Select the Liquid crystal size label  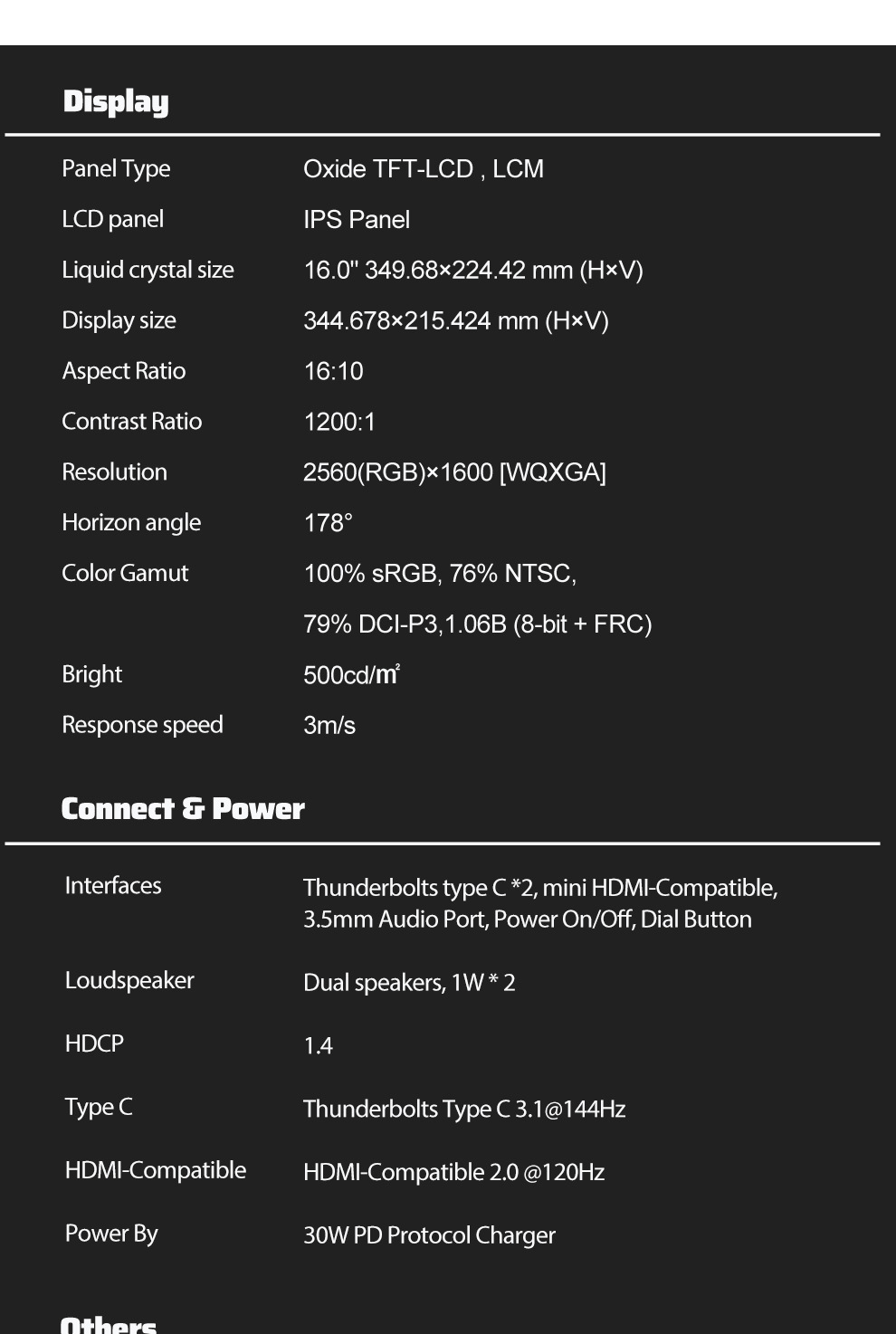click(x=148, y=271)
